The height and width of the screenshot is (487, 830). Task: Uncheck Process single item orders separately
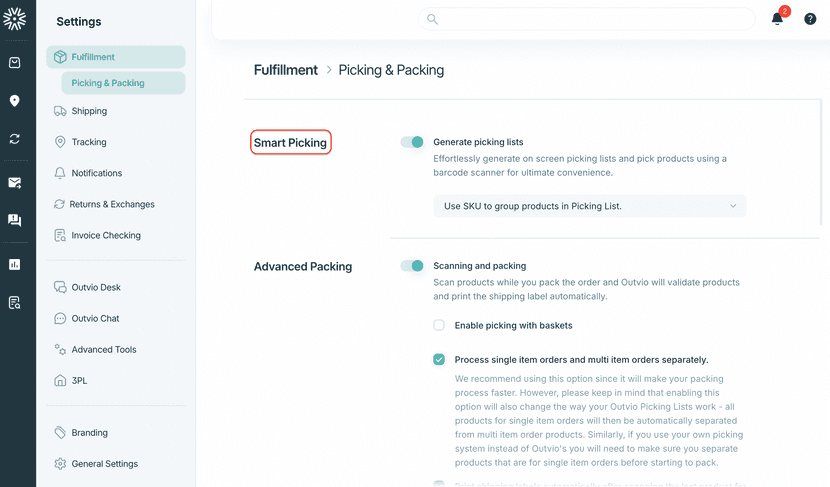[x=439, y=360]
